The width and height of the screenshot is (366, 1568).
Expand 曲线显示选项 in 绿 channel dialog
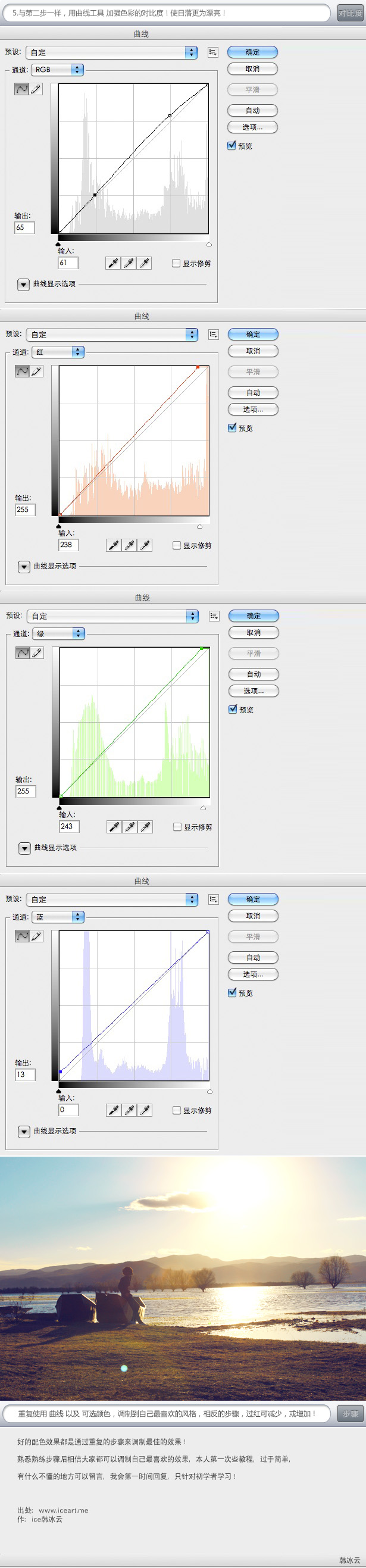[x=24, y=848]
